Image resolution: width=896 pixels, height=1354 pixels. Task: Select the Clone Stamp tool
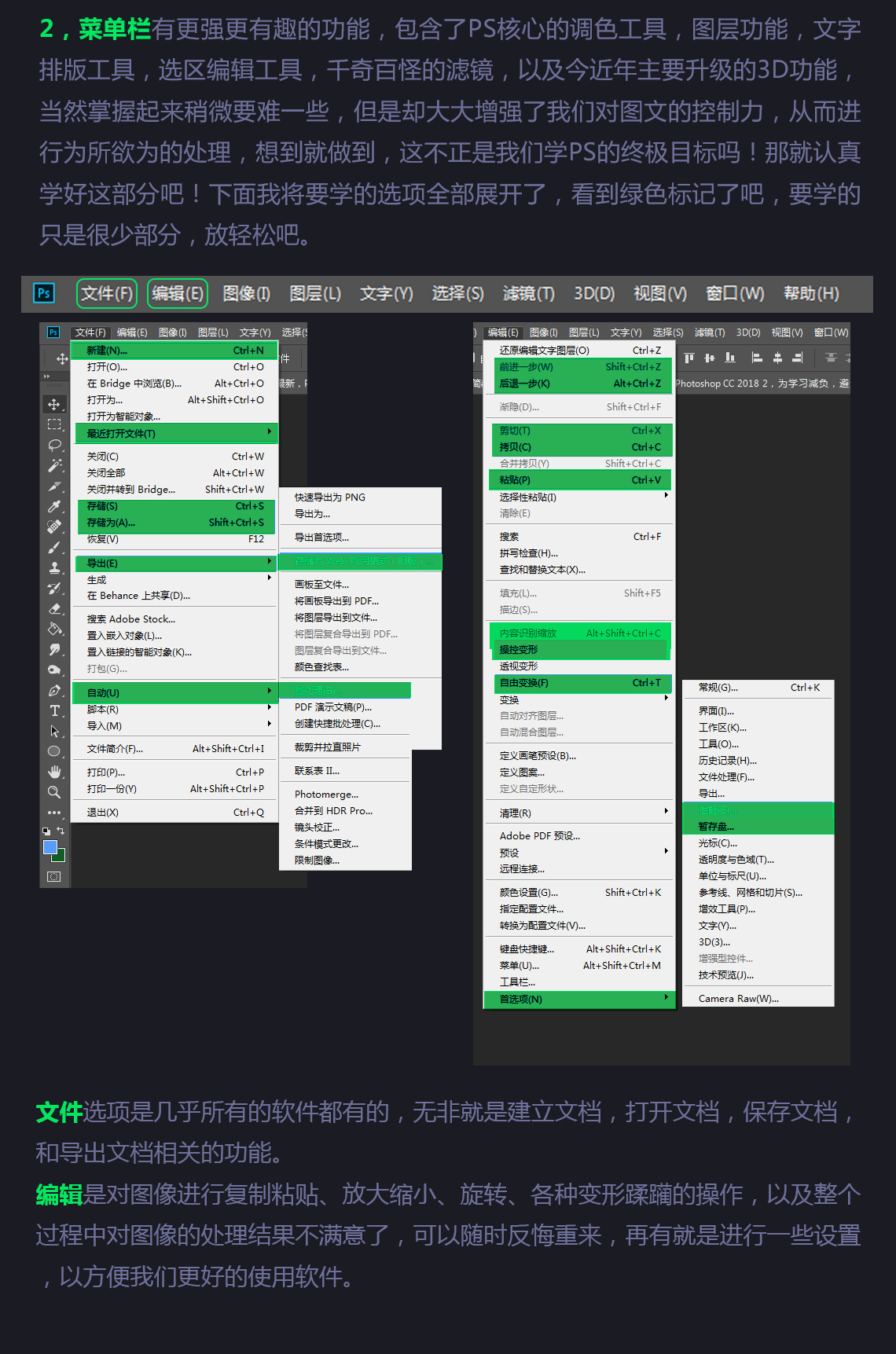[54, 567]
